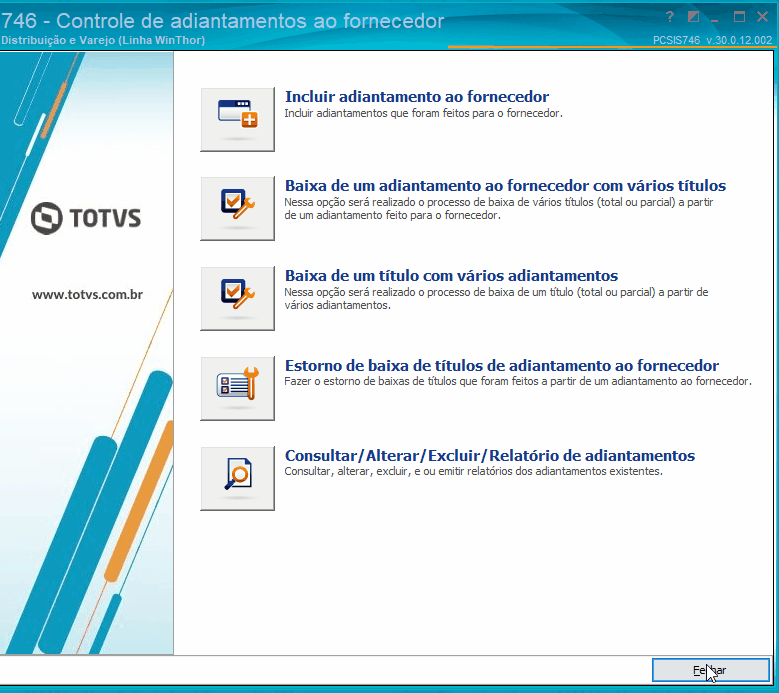The image size is (779, 693).
Task: Click description 'Incluir adiantamentos que foram feitos para o fornecedor.'
Action: click(423, 113)
